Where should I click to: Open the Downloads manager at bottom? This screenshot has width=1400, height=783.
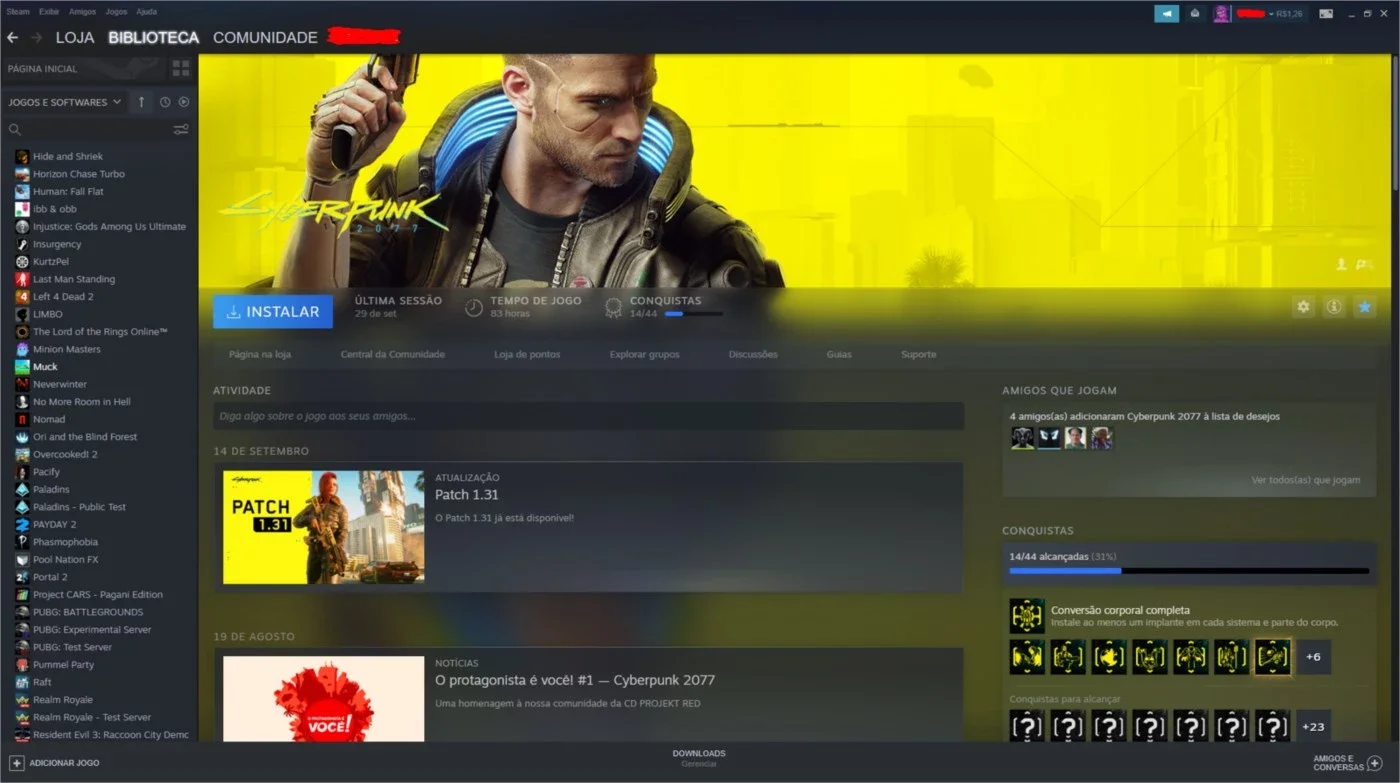pos(699,758)
